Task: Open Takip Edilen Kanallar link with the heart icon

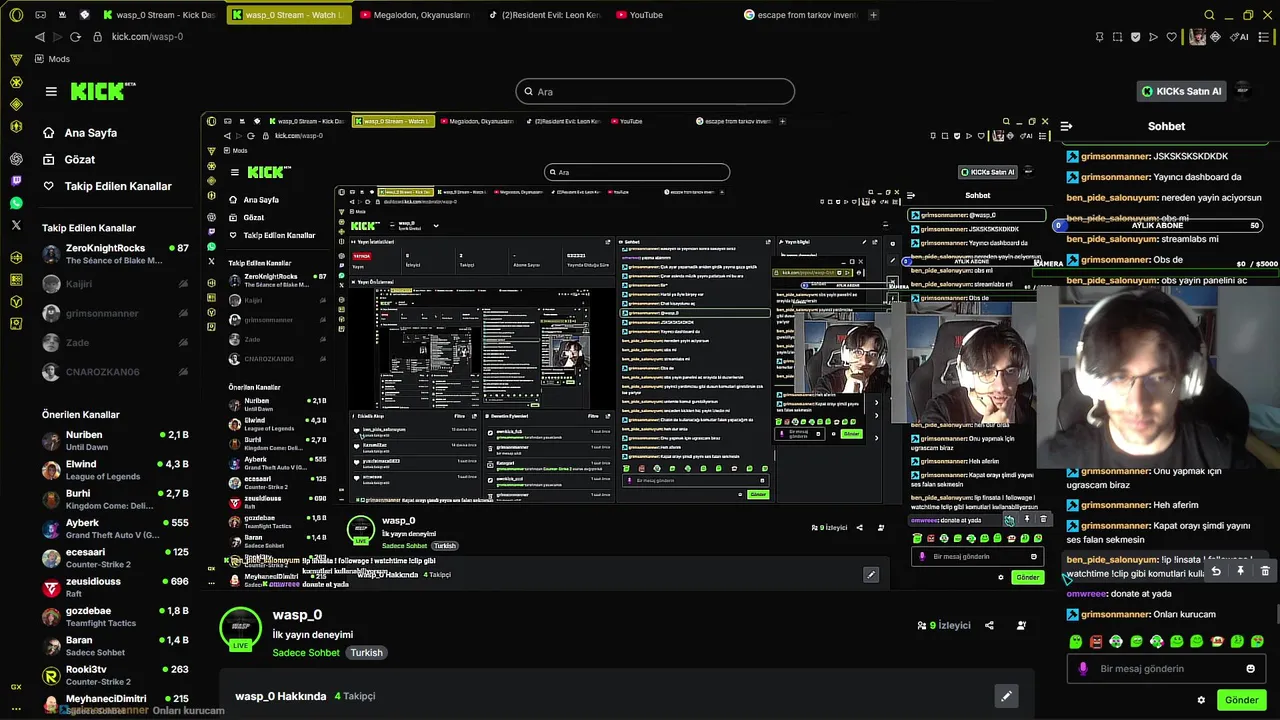Action: (x=107, y=186)
